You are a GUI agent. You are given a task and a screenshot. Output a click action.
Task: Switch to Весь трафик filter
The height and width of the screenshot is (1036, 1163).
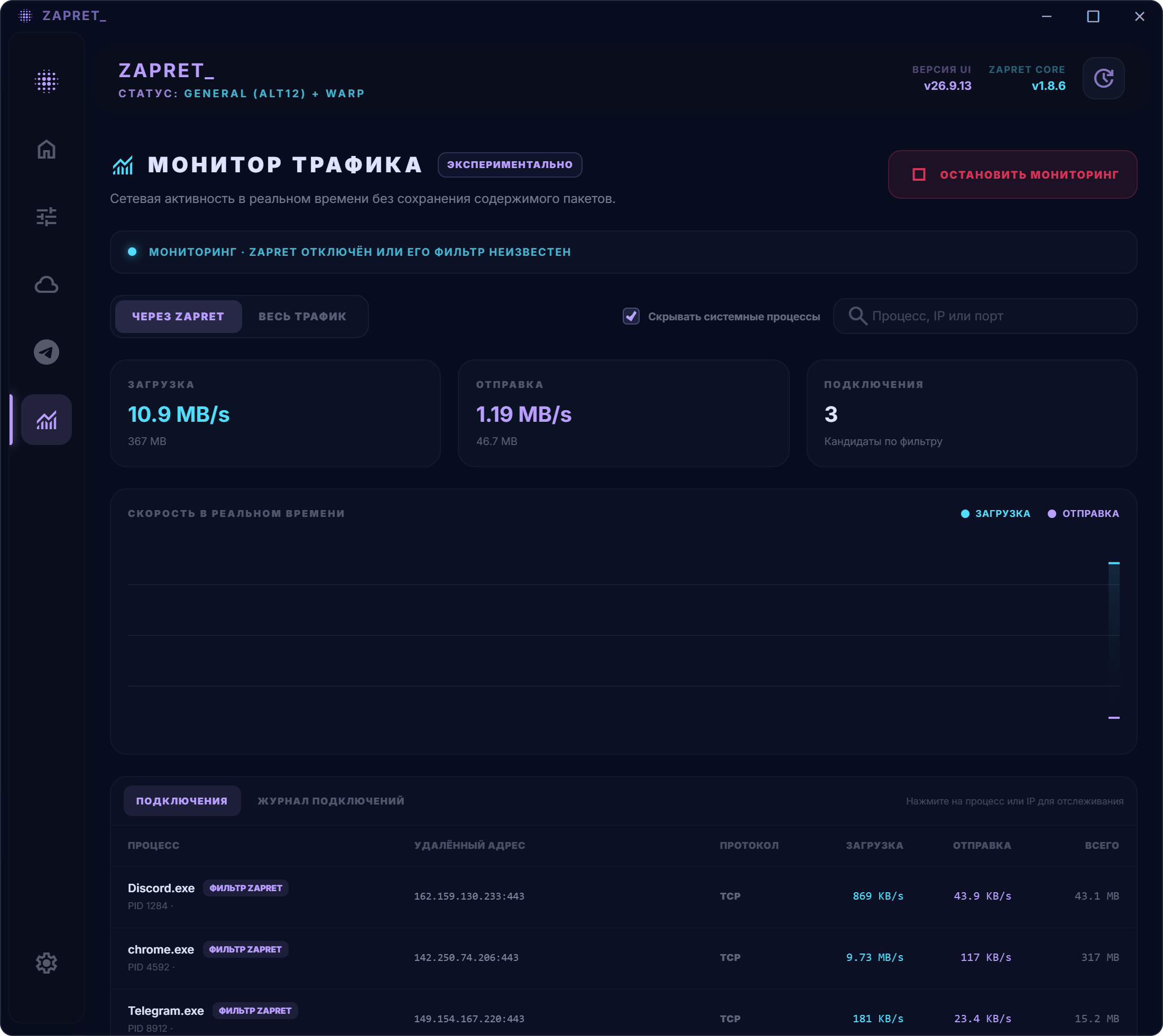point(302,317)
